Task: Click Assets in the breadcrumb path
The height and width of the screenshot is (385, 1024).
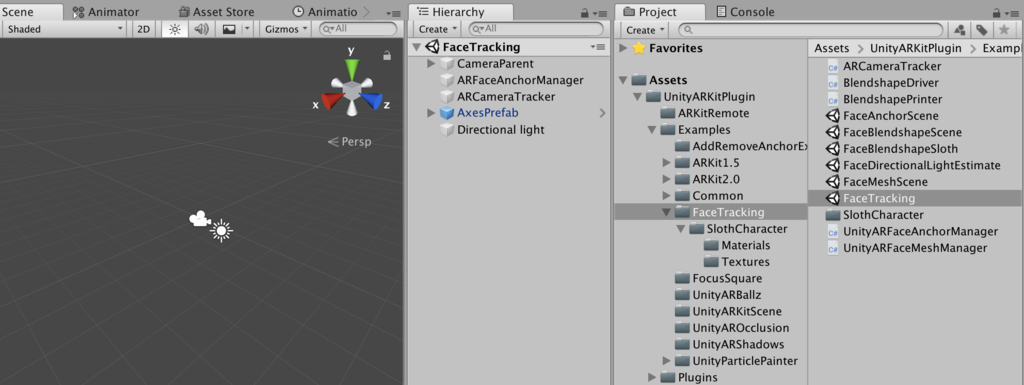Action: pyautogui.click(x=831, y=48)
